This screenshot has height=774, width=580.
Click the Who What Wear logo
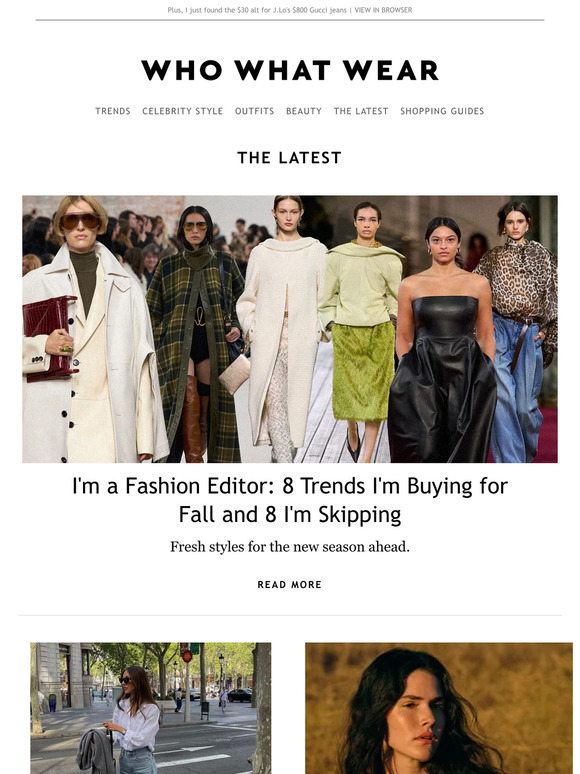click(x=290, y=70)
